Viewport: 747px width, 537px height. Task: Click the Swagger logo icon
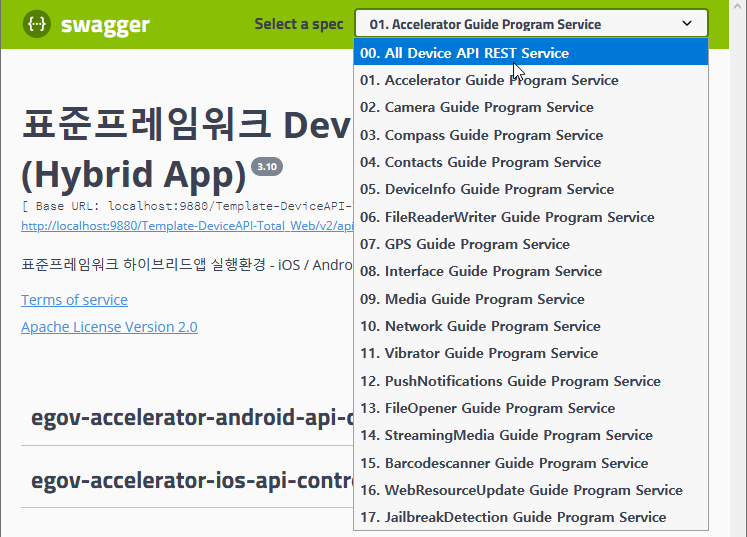pos(37,24)
